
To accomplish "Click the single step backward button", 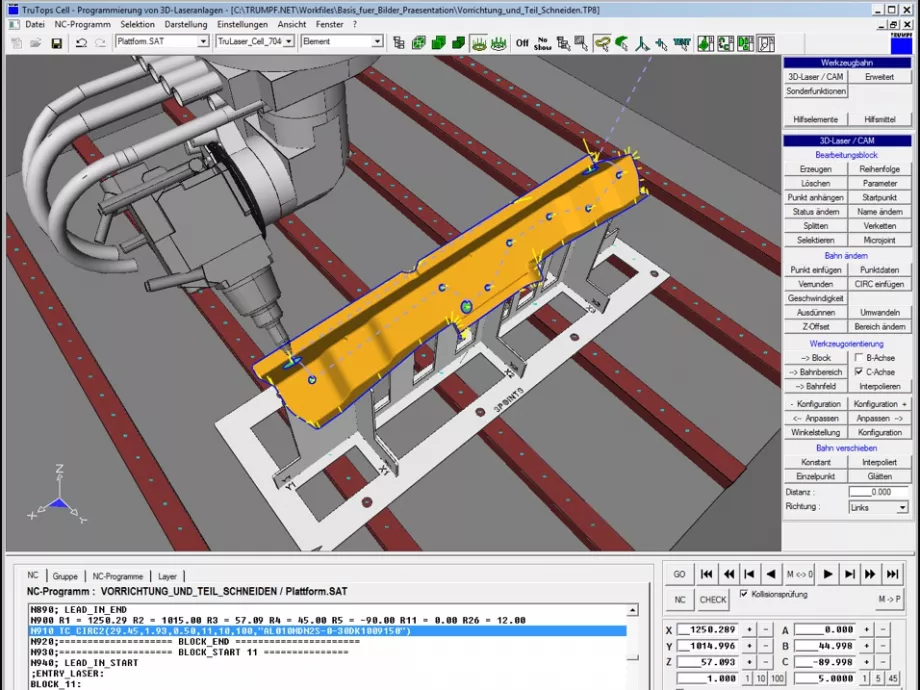I will [x=771, y=574].
